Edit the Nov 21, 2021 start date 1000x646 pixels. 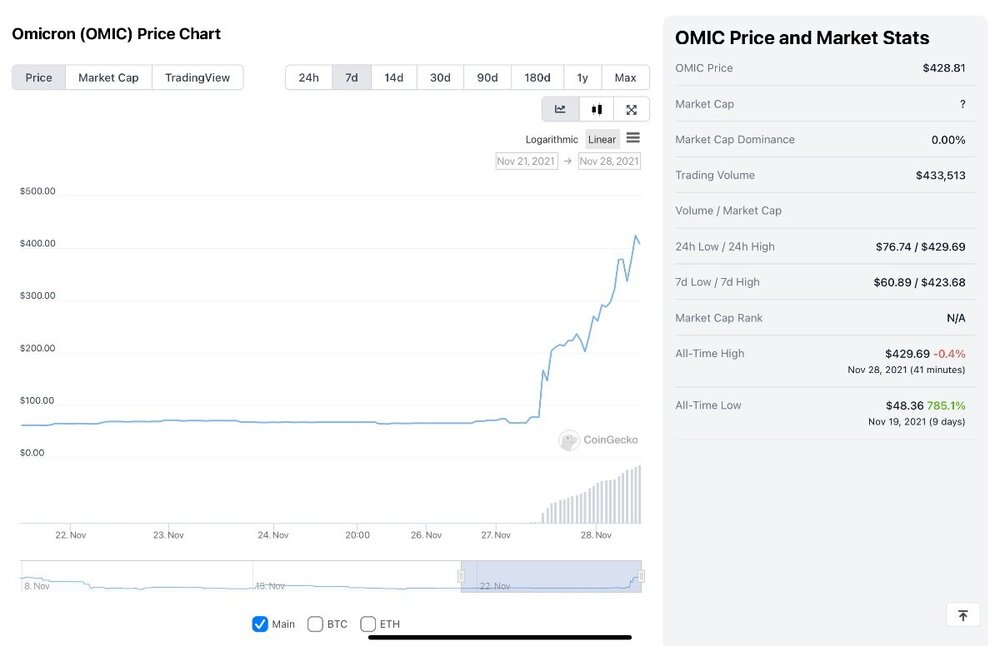pos(526,161)
